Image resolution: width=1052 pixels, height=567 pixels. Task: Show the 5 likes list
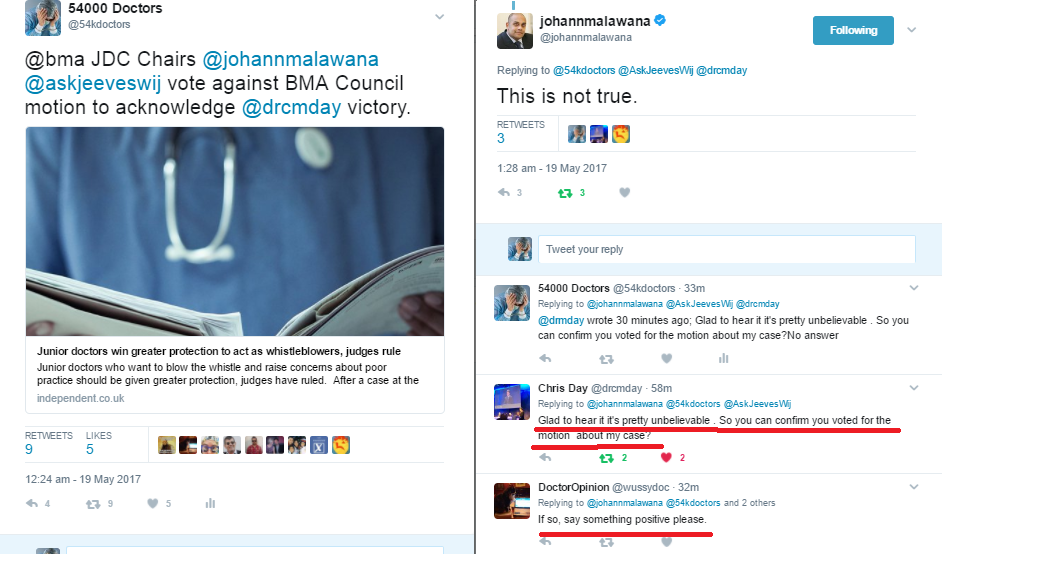click(x=99, y=444)
